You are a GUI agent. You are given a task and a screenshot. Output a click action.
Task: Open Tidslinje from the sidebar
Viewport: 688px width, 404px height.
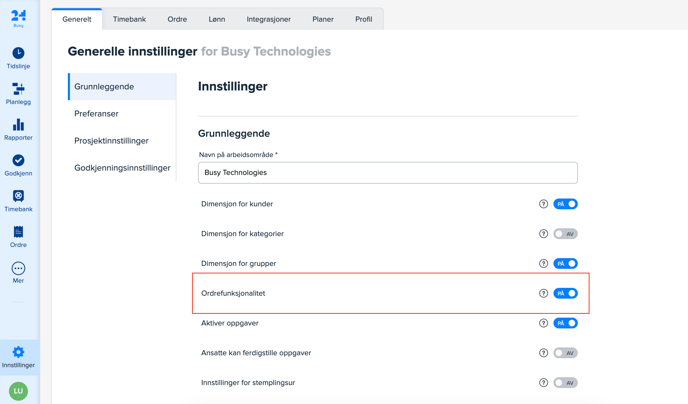pyautogui.click(x=18, y=58)
